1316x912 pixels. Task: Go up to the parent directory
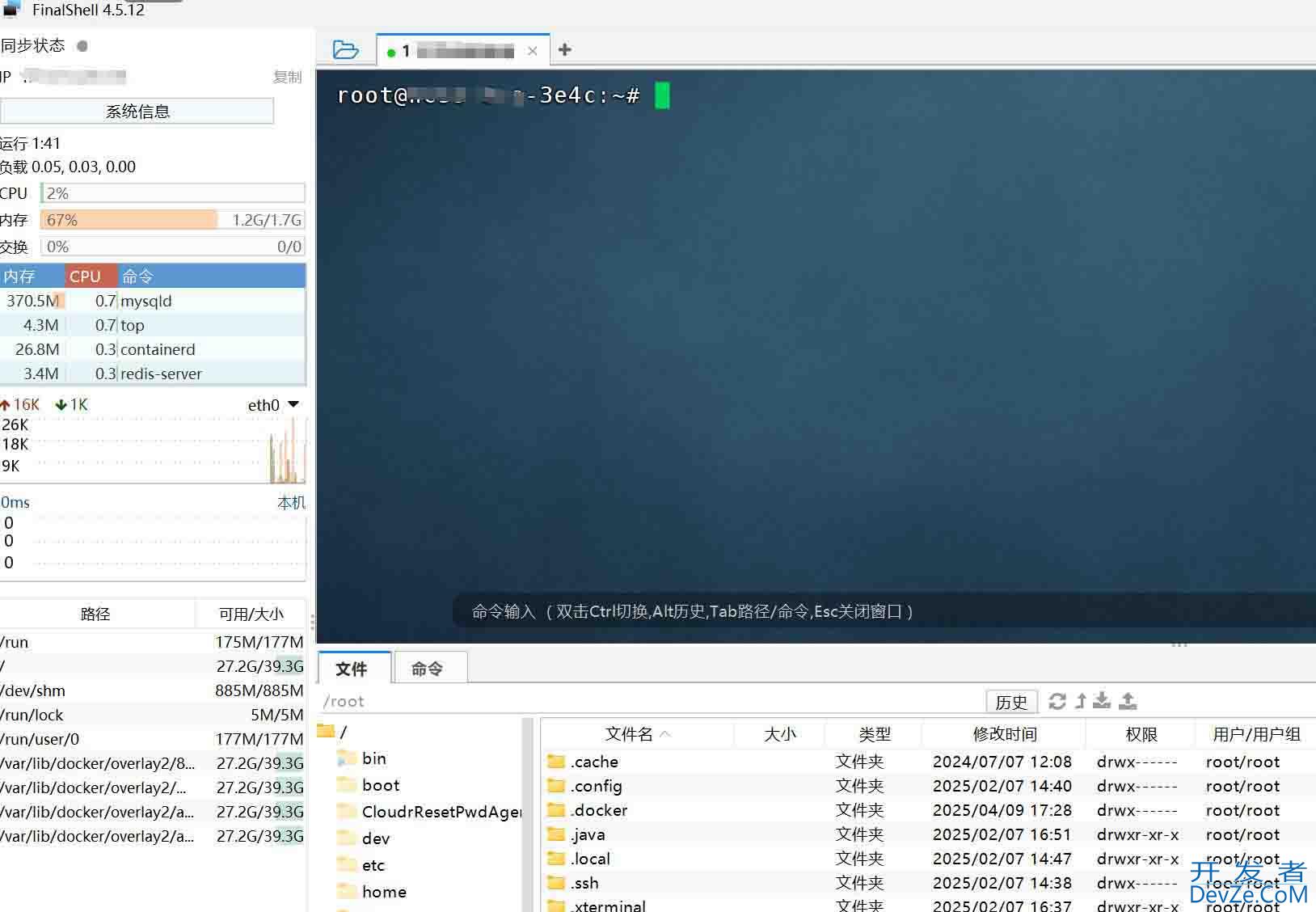click(1080, 701)
